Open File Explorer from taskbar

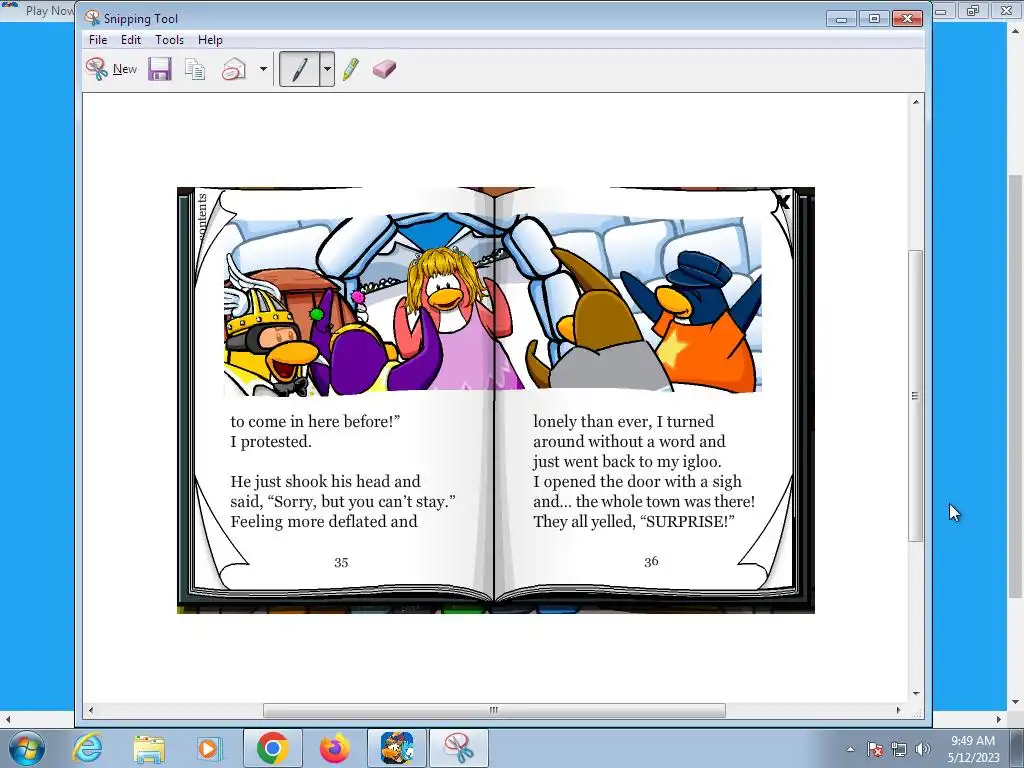pyautogui.click(x=149, y=748)
